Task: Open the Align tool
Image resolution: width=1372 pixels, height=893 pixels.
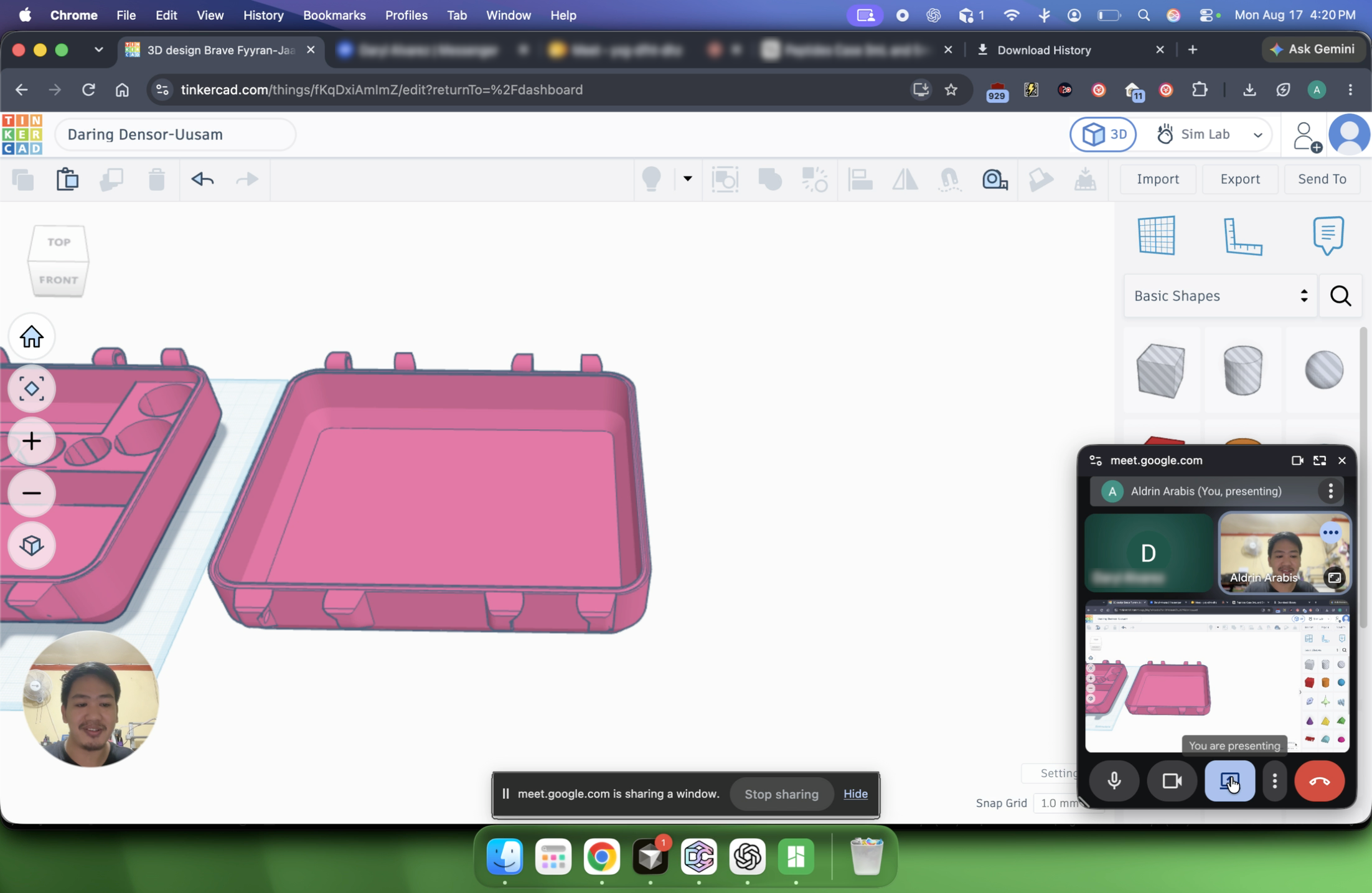Action: [860, 179]
